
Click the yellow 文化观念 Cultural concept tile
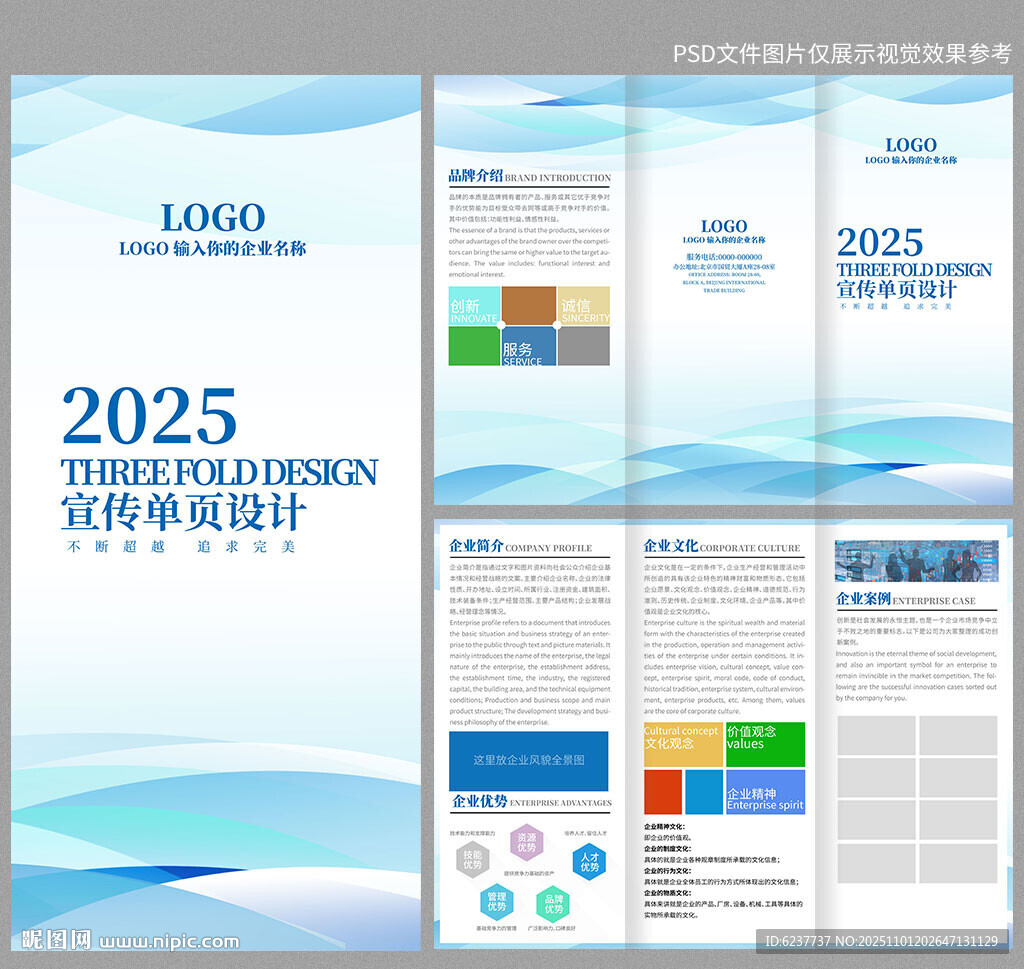point(683,744)
